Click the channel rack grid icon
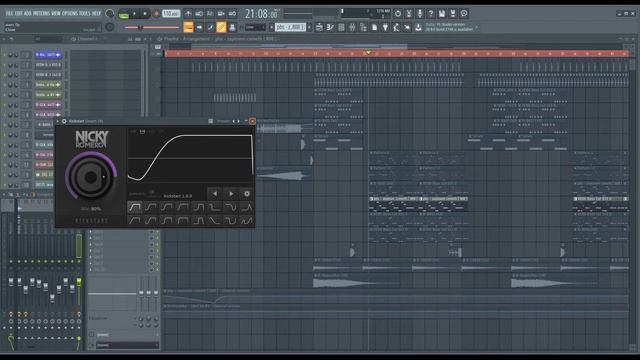This screenshot has width=640, height=360. [x=341, y=27]
